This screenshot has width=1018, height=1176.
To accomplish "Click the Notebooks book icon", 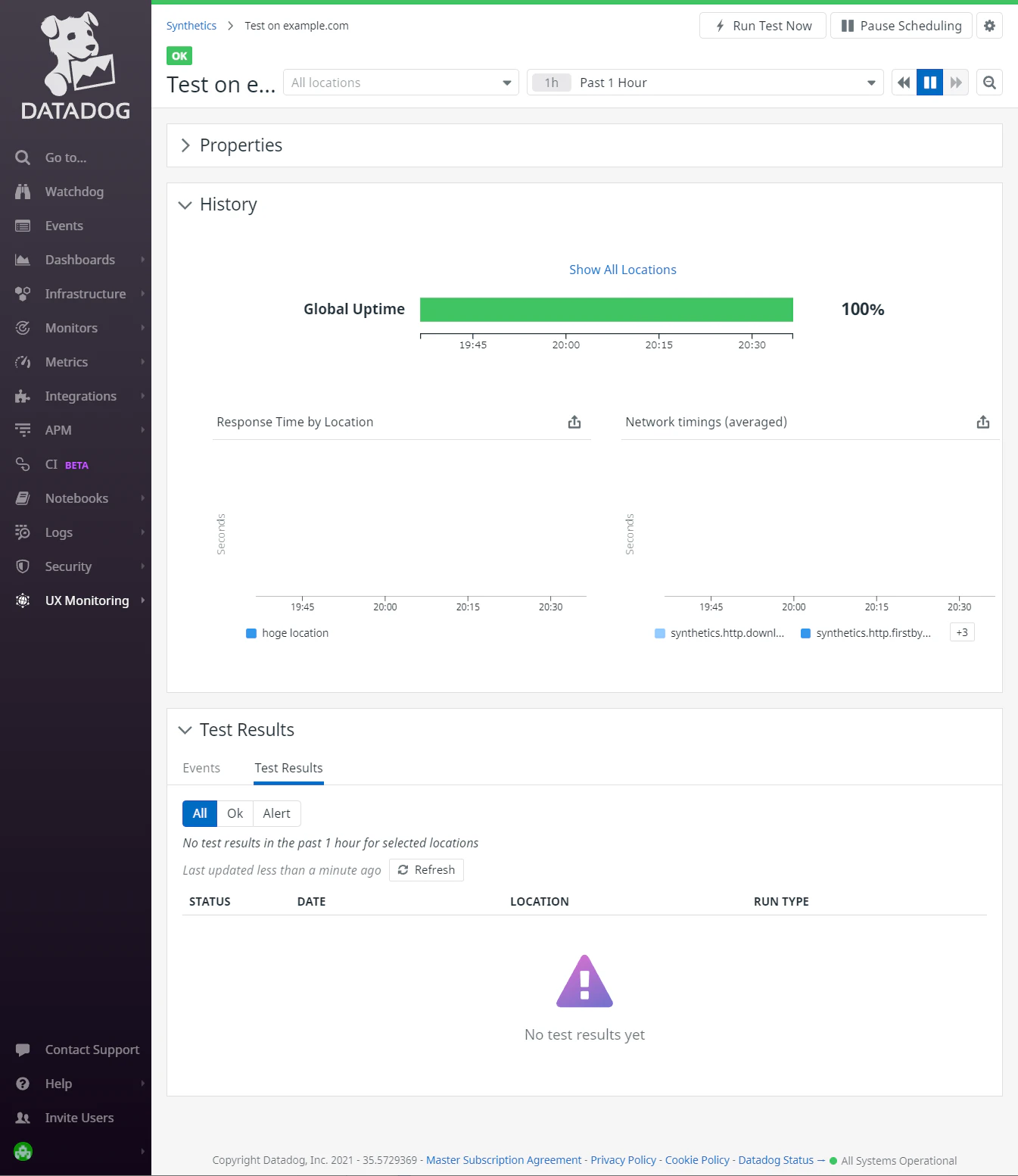I will tap(23, 498).
